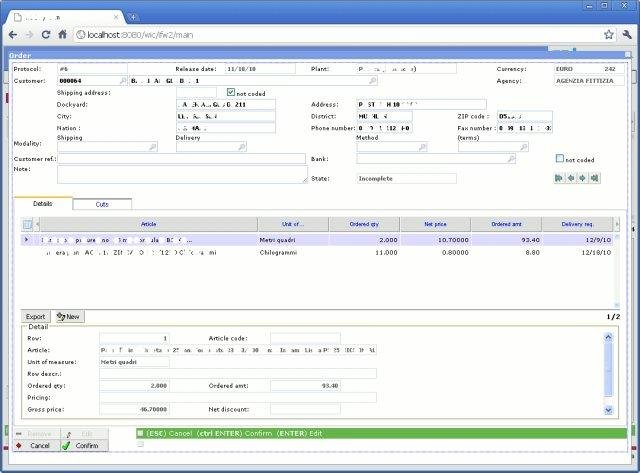Go to the next record arrow icon
This screenshot has height=473, width=640.
[582, 178]
